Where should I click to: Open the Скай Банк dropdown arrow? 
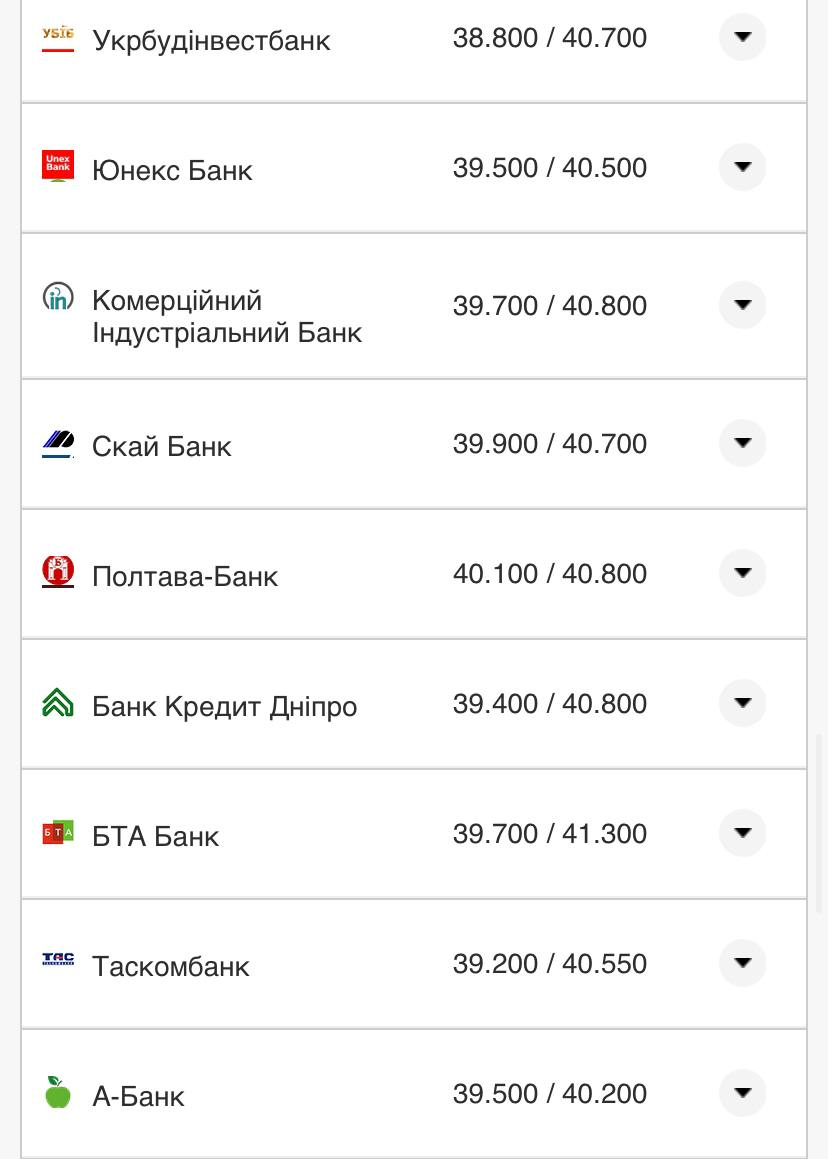pyautogui.click(x=742, y=443)
